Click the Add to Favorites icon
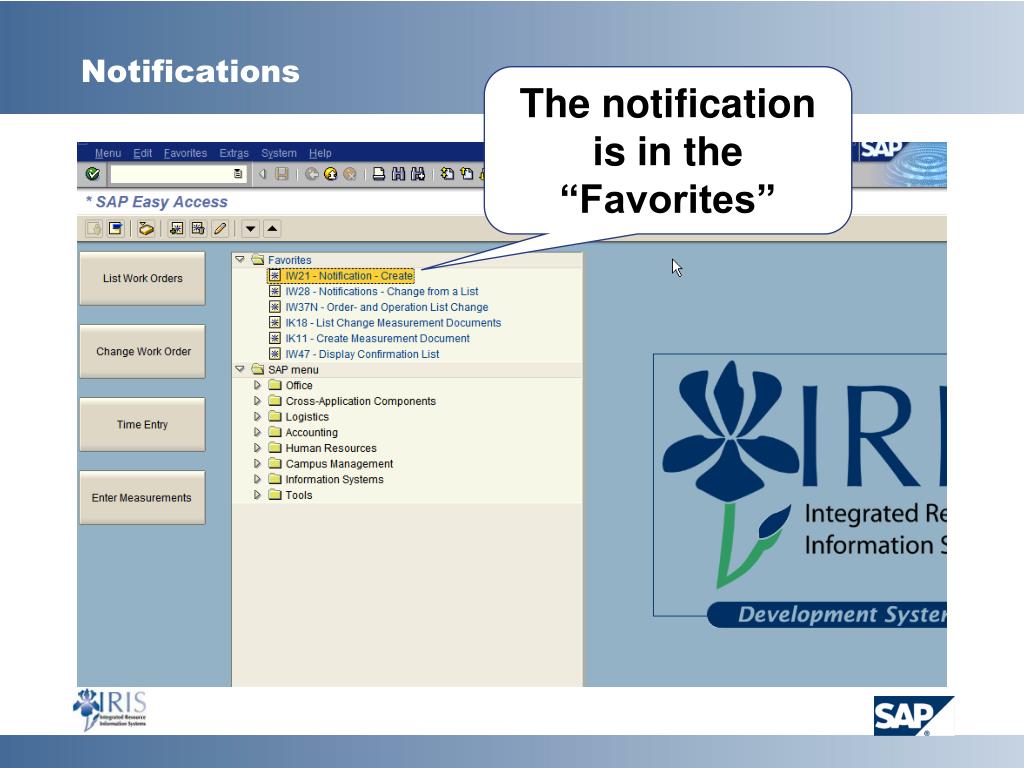The image size is (1024, 768). (x=176, y=229)
